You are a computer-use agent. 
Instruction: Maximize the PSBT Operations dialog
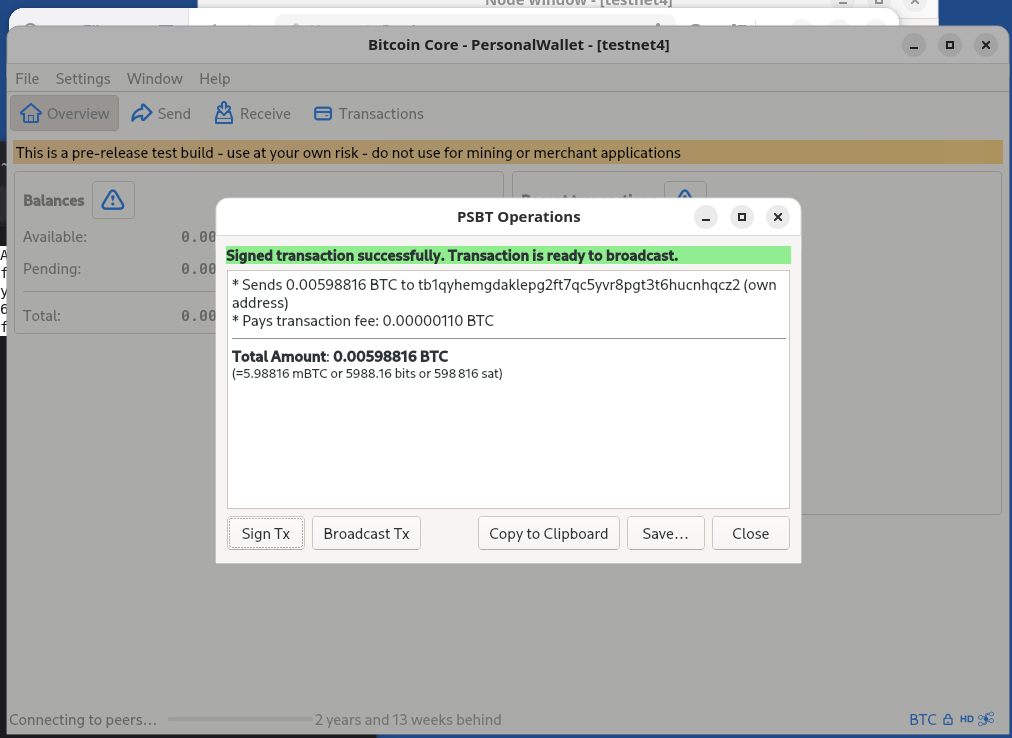click(742, 217)
